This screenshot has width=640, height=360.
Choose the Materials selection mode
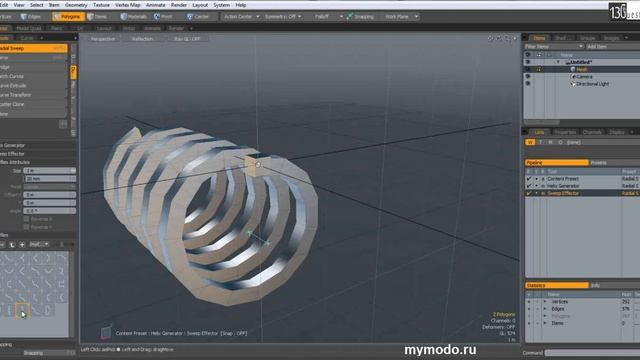click(x=133, y=17)
